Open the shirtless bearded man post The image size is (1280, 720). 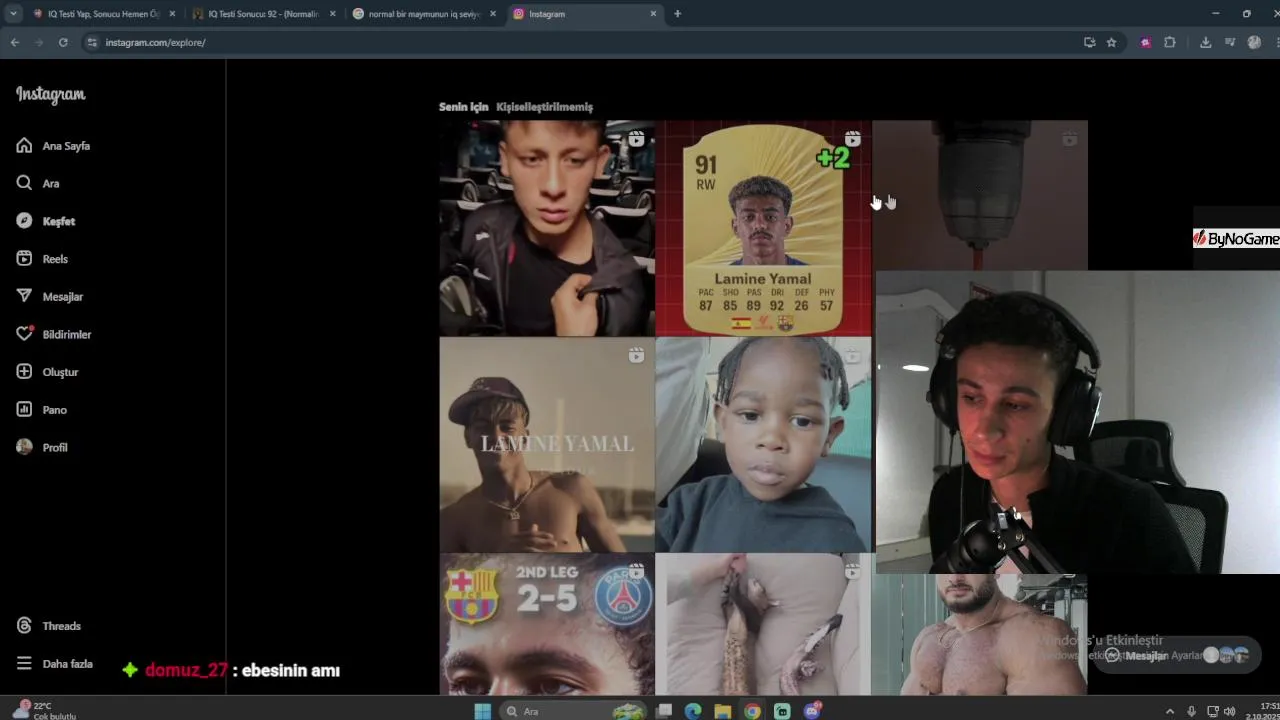tap(980, 635)
